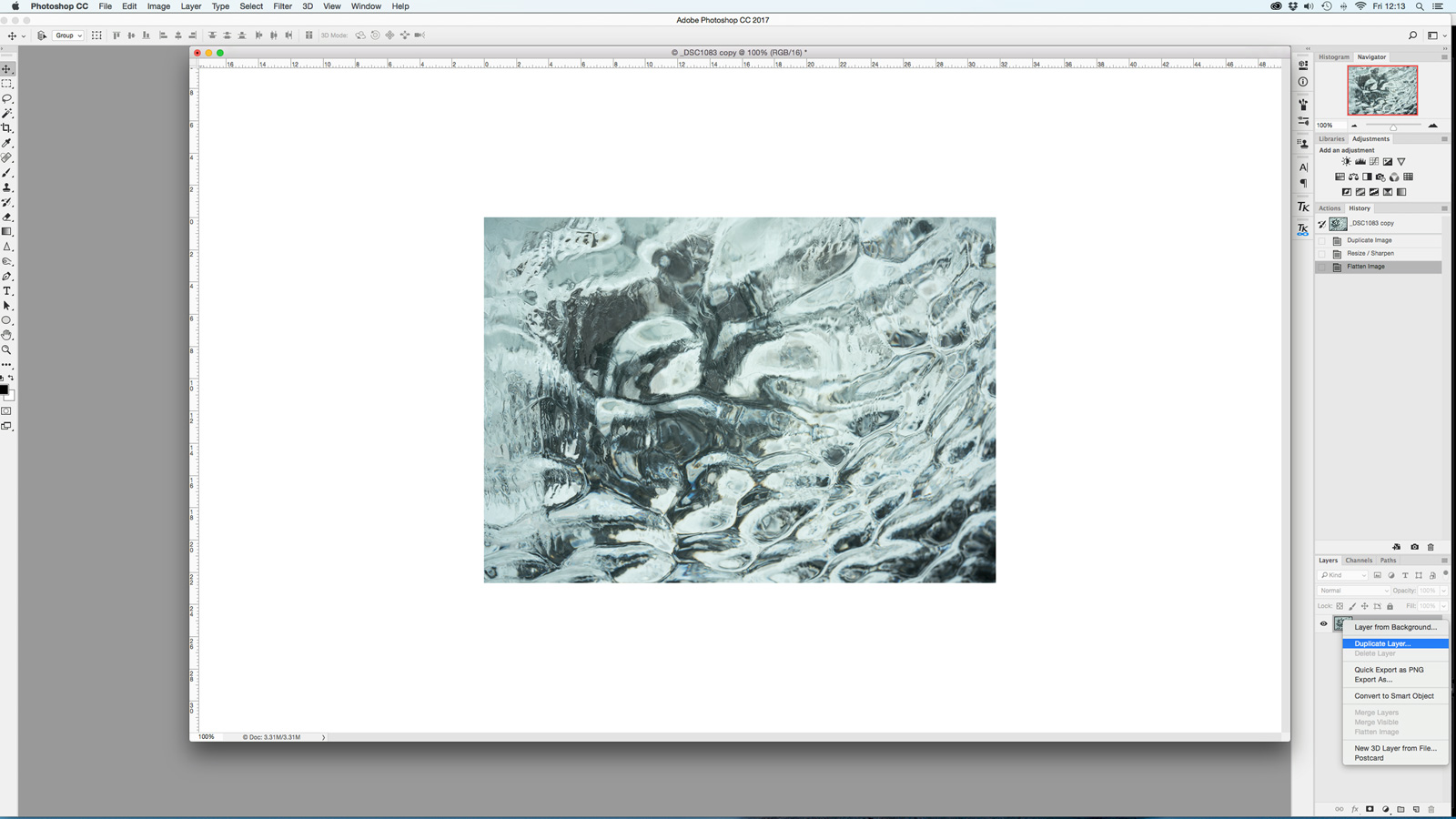Choose New 3D Layer from File...
Screen dimensions: 1456x819
click(1396, 748)
